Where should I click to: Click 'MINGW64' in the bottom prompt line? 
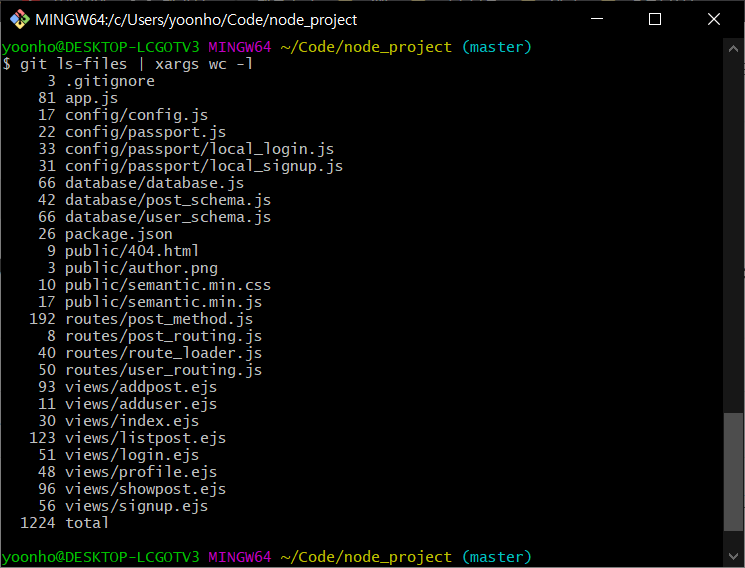pyautogui.click(x=240, y=557)
